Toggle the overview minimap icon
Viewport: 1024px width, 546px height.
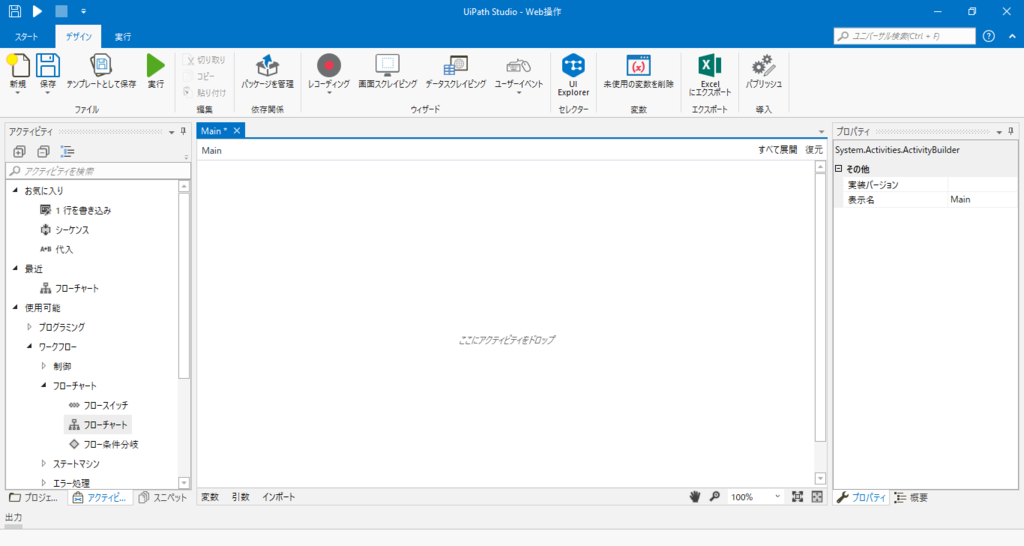coord(817,497)
